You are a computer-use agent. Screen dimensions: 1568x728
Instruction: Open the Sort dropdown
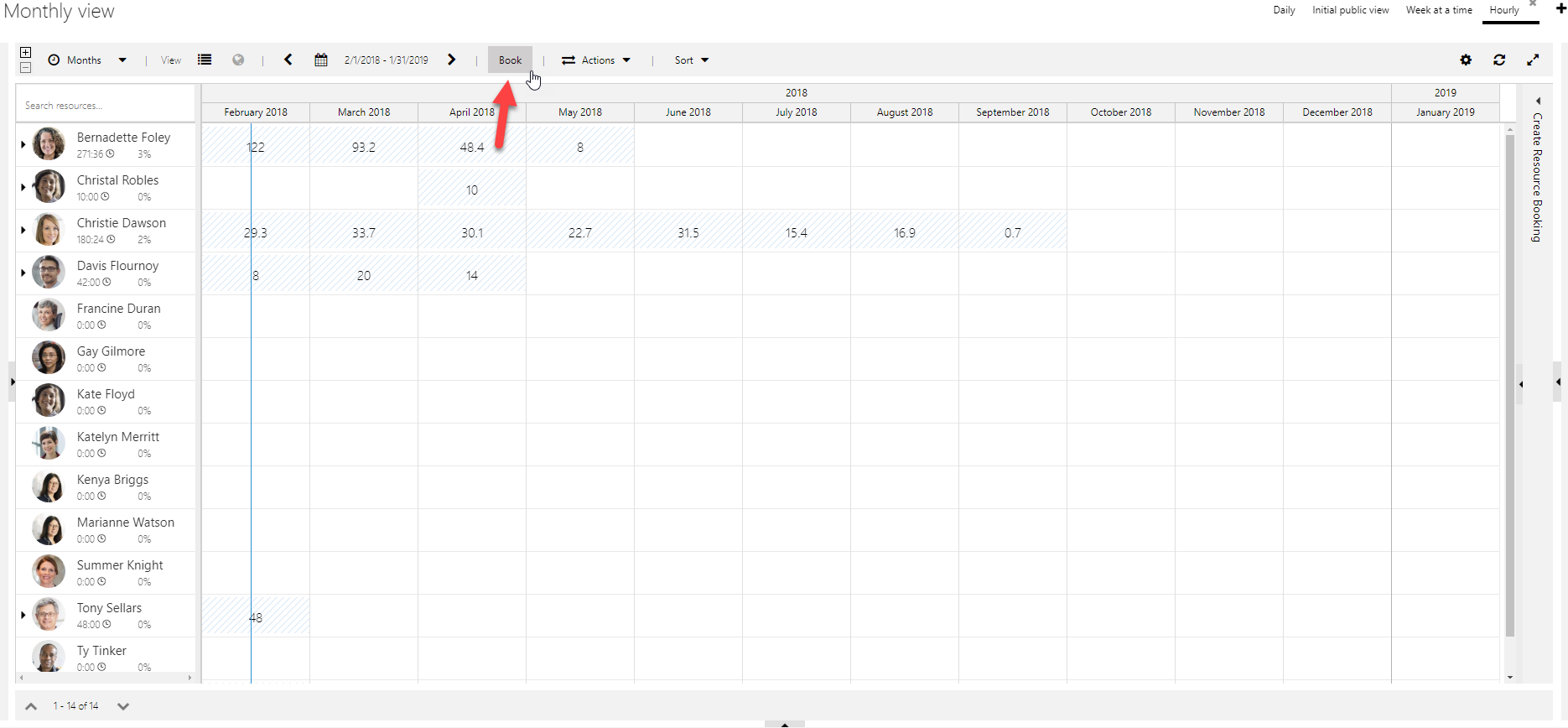click(x=692, y=60)
